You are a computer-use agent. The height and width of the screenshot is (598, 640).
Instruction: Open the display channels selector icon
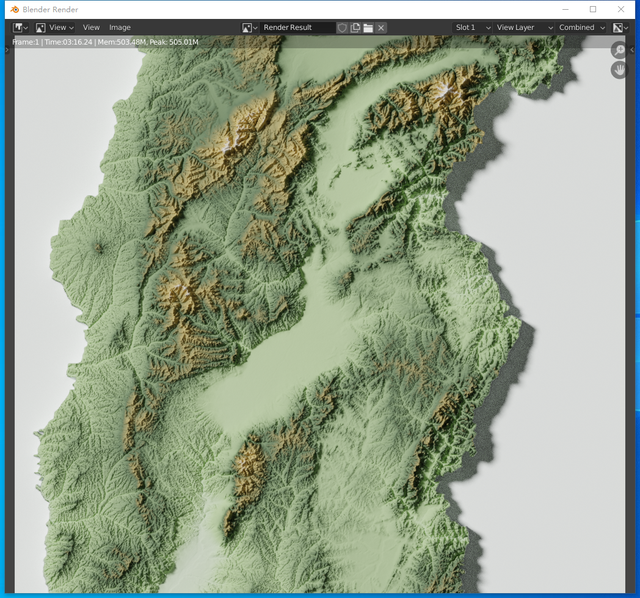(x=621, y=27)
